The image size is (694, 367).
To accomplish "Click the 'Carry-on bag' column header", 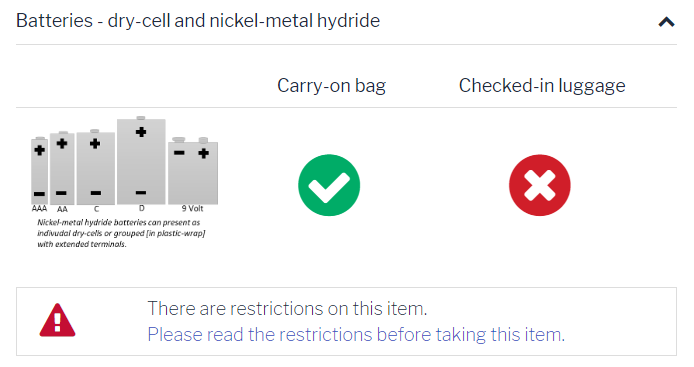I will (332, 85).
